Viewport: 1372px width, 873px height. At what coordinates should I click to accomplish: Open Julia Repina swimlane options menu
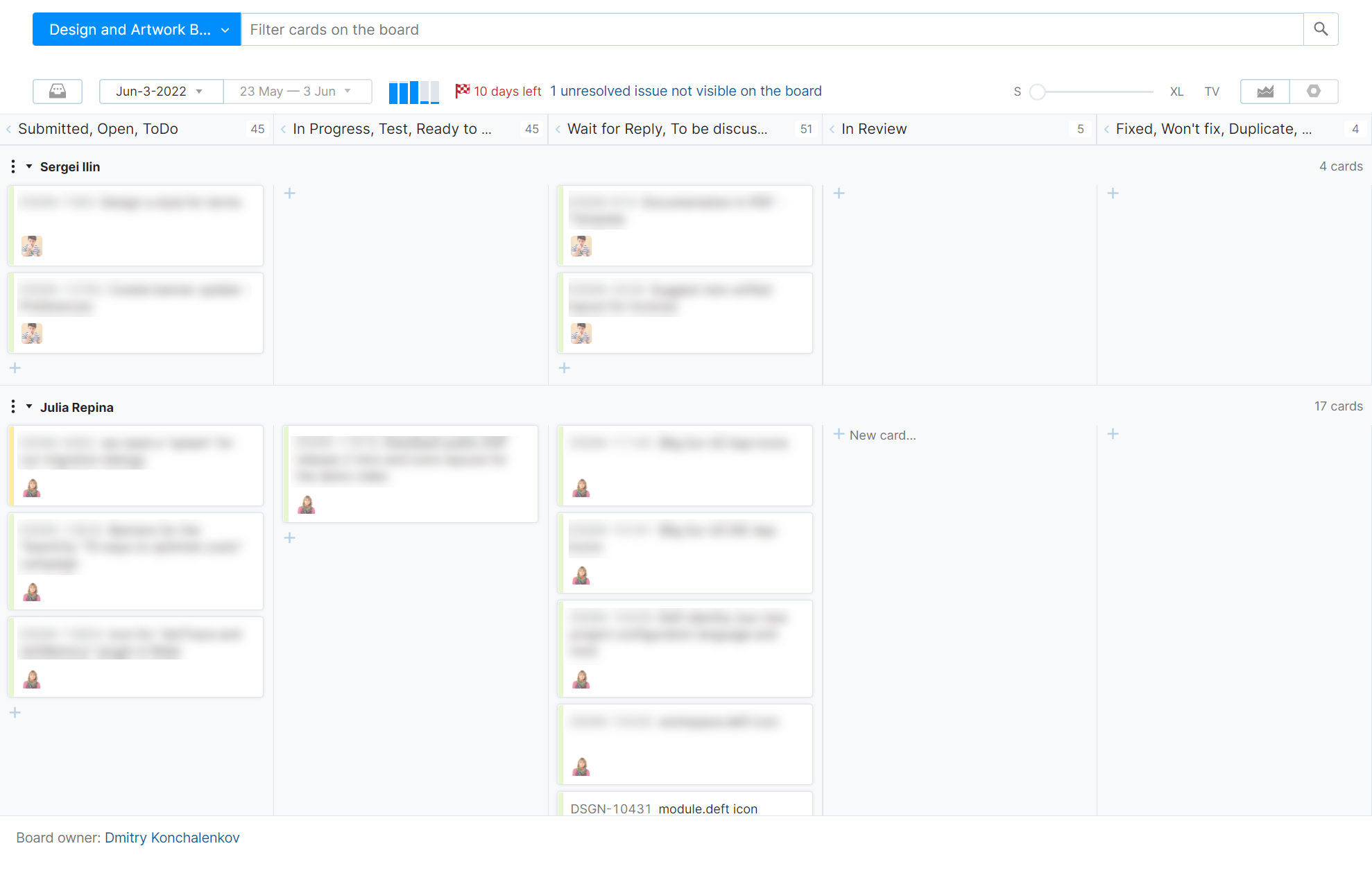[x=13, y=407]
